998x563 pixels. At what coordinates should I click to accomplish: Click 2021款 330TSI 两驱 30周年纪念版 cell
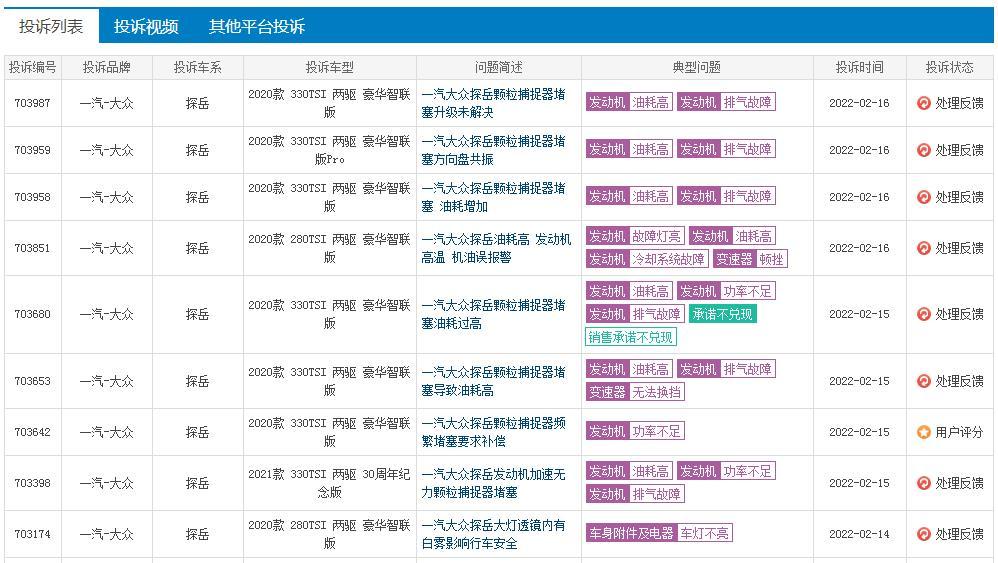click(x=330, y=483)
